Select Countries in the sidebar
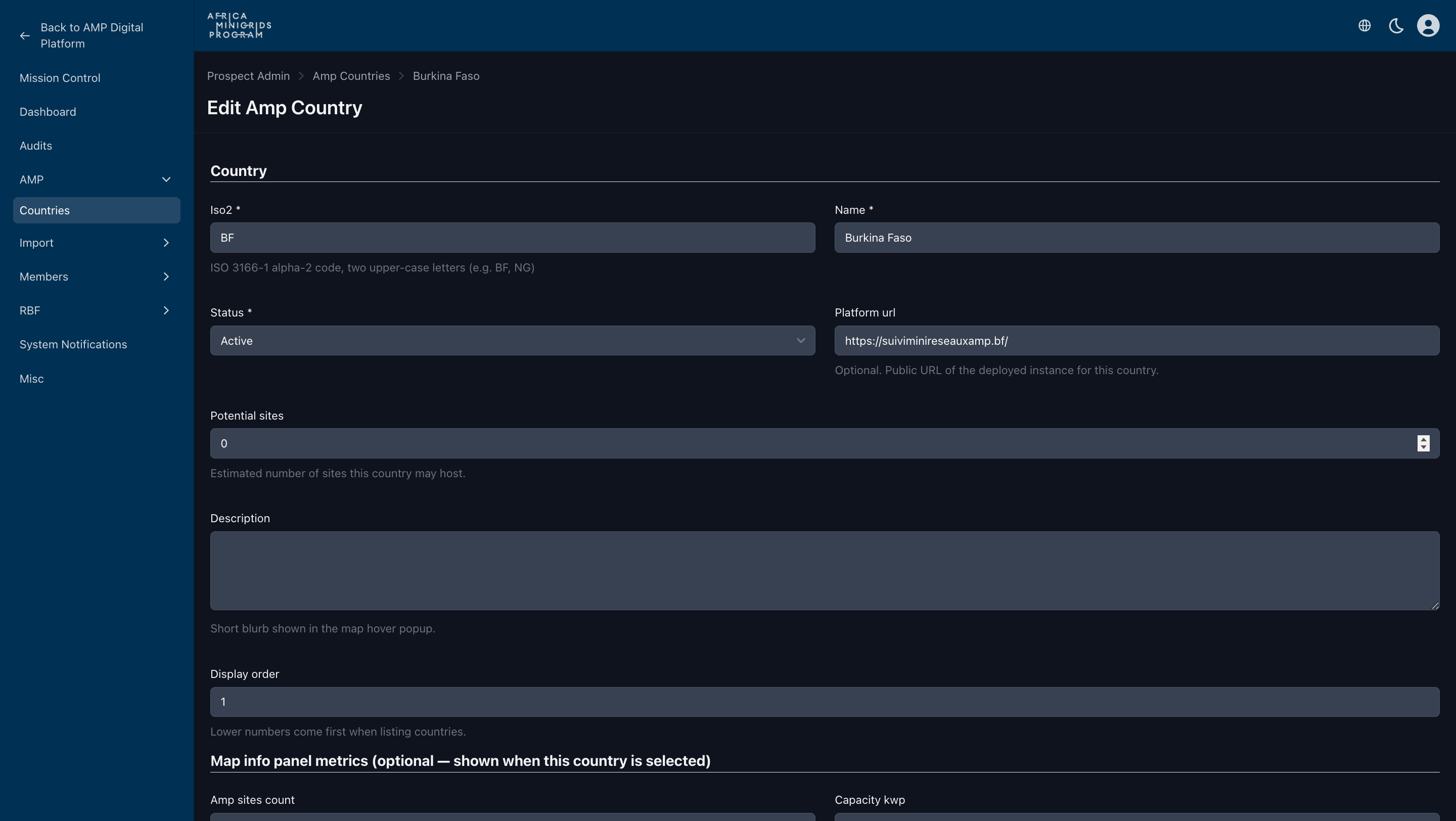1456x821 pixels. pyautogui.click(x=97, y=210)
